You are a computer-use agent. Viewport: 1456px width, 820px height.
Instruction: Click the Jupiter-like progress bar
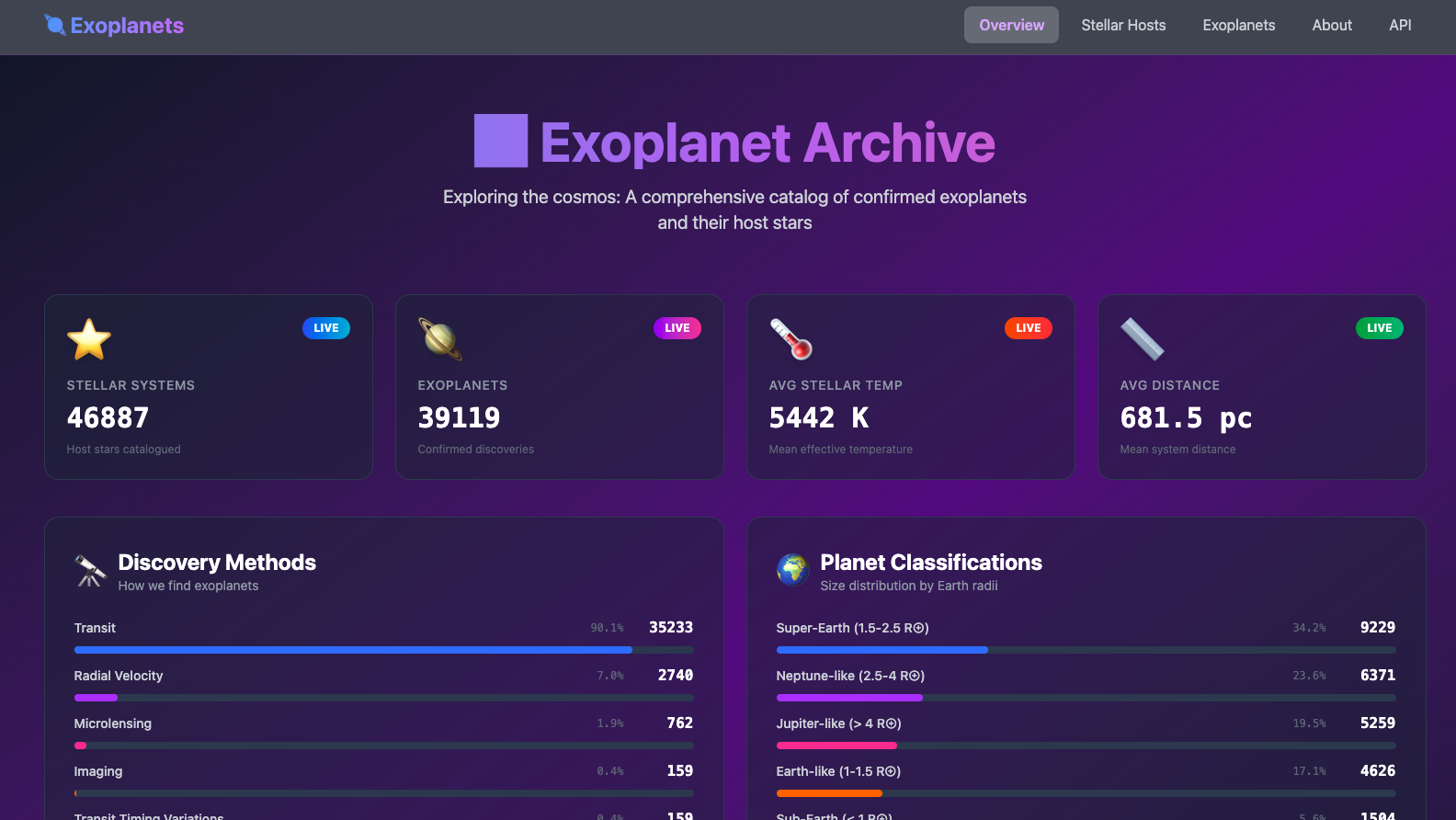pyautogui.click(x=1086, y=746)
